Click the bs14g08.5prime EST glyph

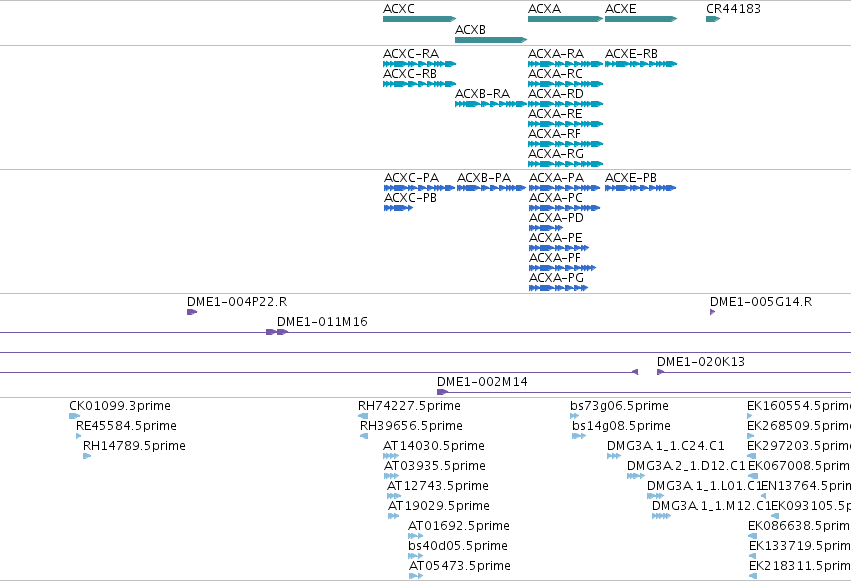[x=579, y=436]
